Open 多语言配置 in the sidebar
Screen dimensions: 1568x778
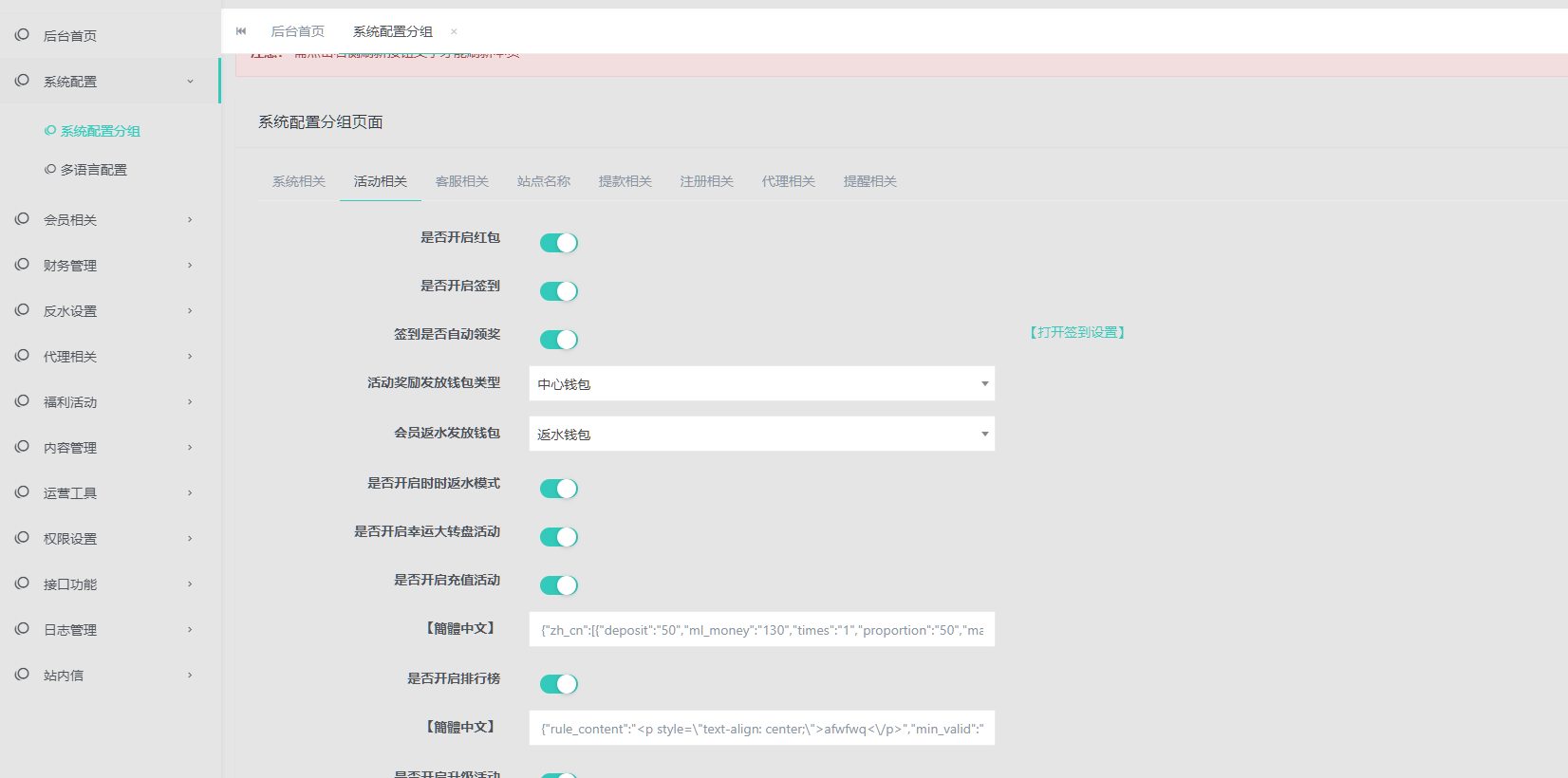point(93,170)
